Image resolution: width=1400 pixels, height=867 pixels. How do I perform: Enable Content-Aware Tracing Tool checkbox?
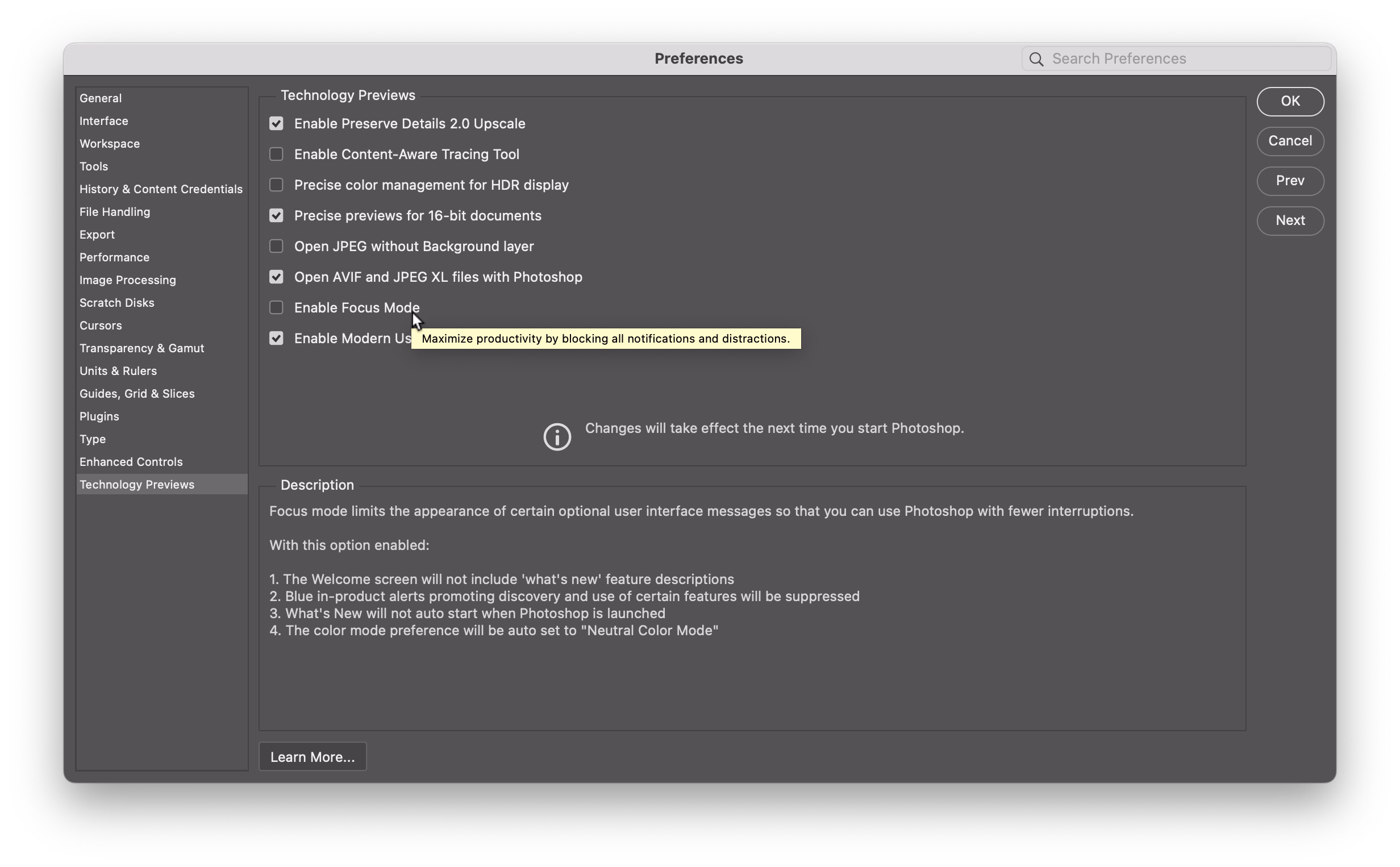coord(276,154)
